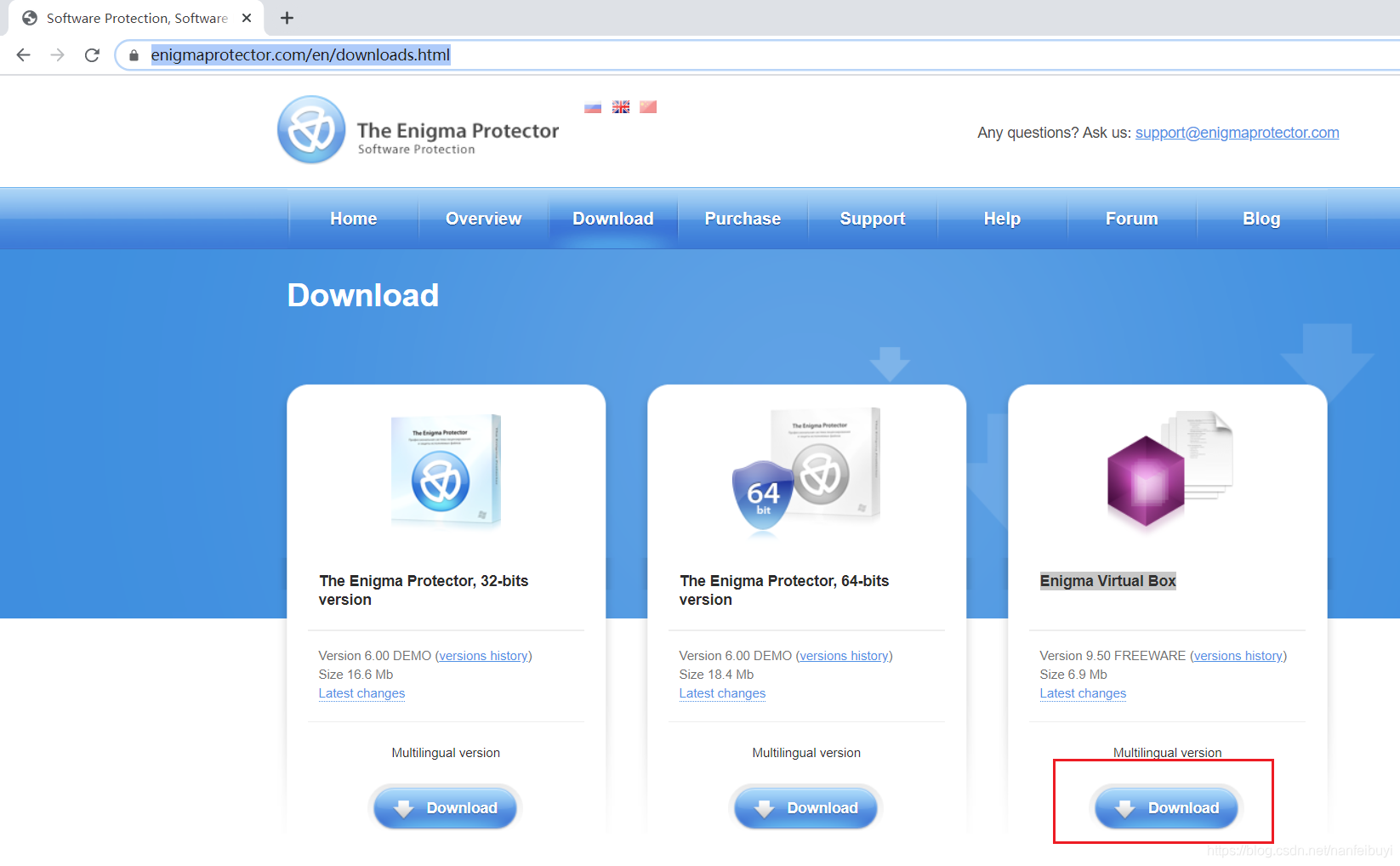Click the browser back arrow
Image resolution: width=1400 pixels, height=866 pixels.
click(23, 54)
